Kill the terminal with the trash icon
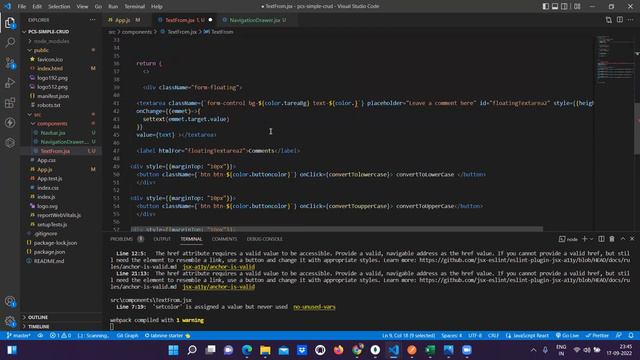Viewport: 640px width, 360px height. [612, 239]
